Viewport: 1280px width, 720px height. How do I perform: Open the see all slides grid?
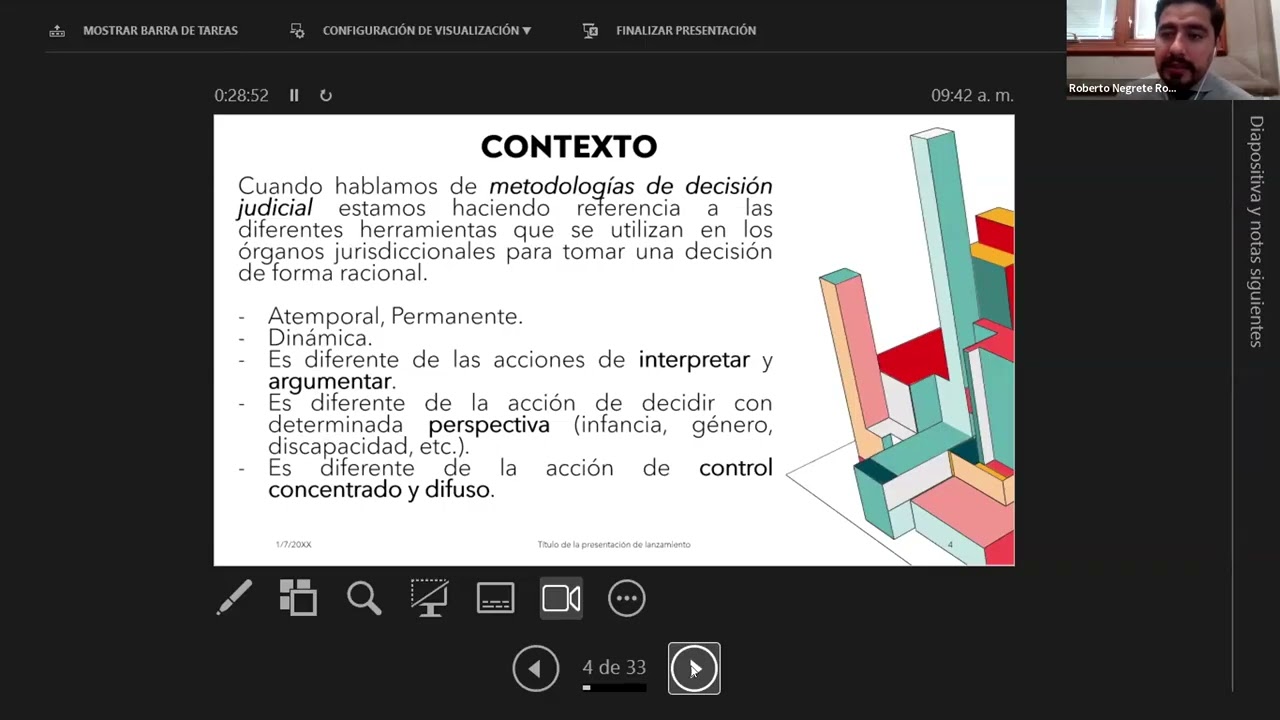tap(298, 598)
